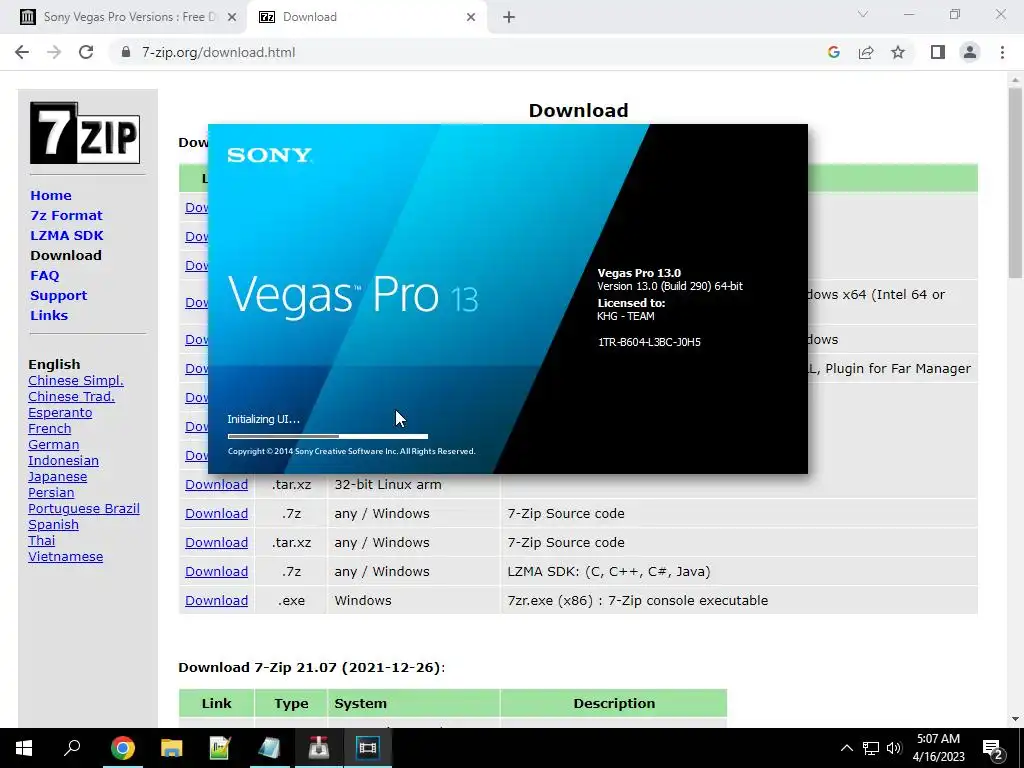Close the Sony Vegas Pro Versions tab
This screenshot has height=768, width=1024.
pyautogui.click(x=232, y=17)
